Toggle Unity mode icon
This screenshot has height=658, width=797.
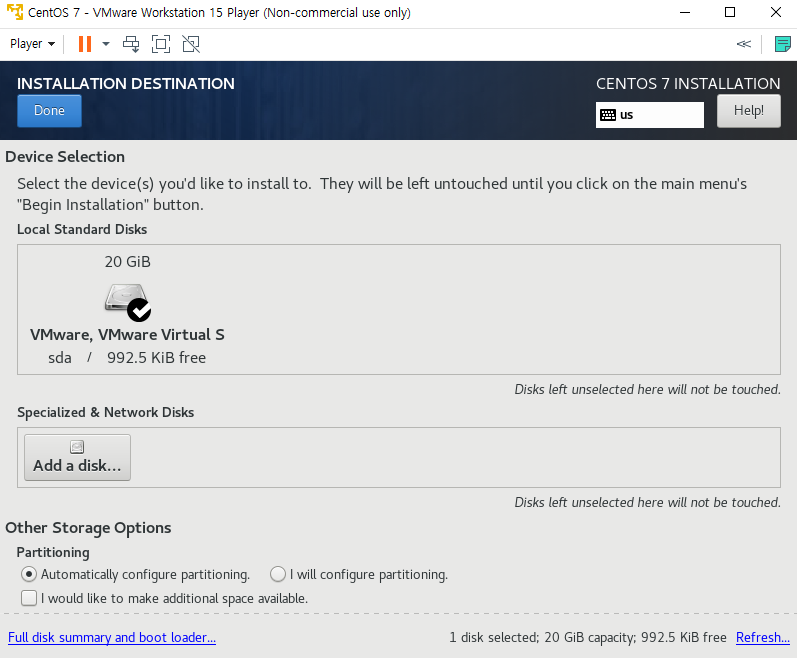pyautogui.click(x=191, y=44)
